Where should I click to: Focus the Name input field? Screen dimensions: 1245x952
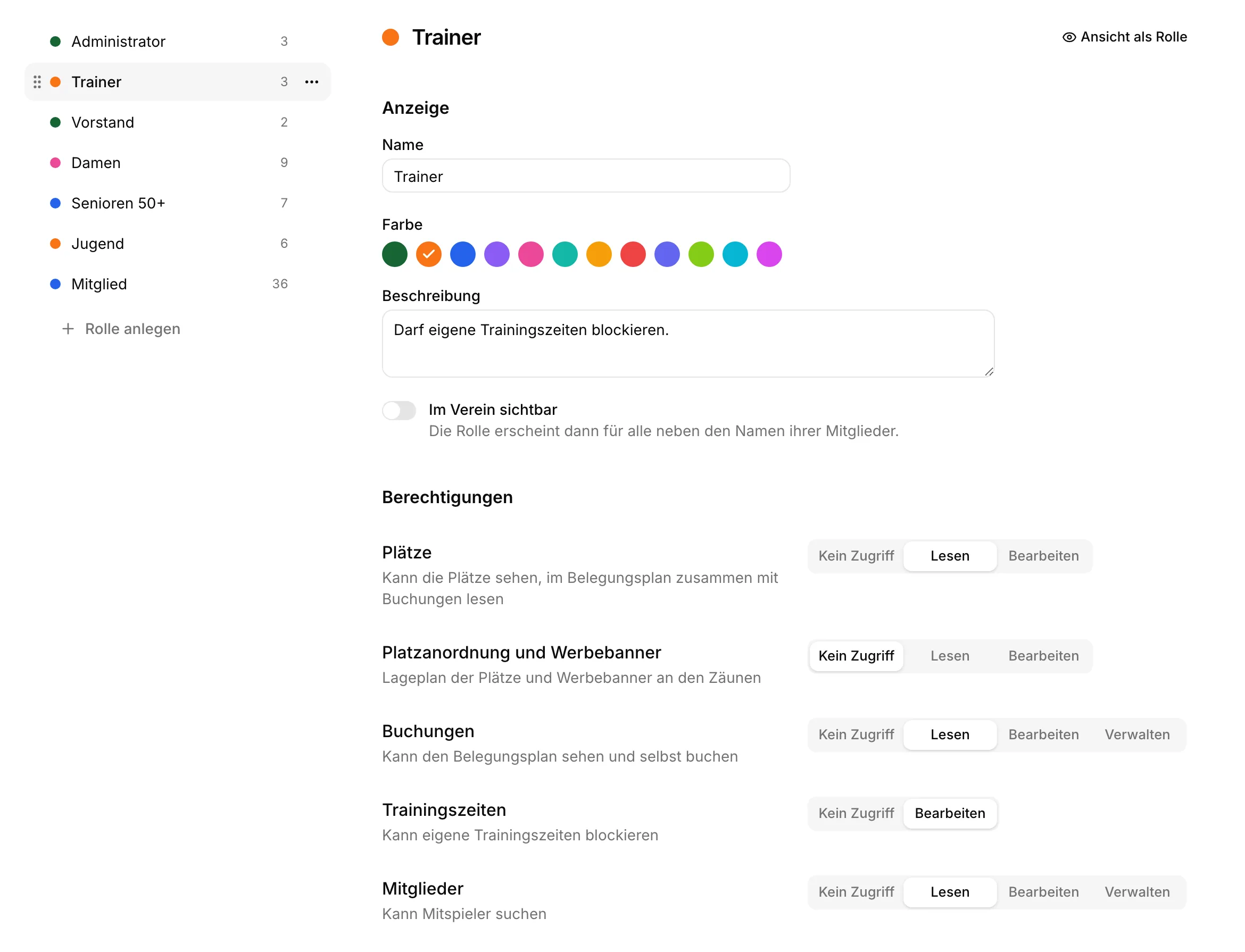tap(586, 176)
